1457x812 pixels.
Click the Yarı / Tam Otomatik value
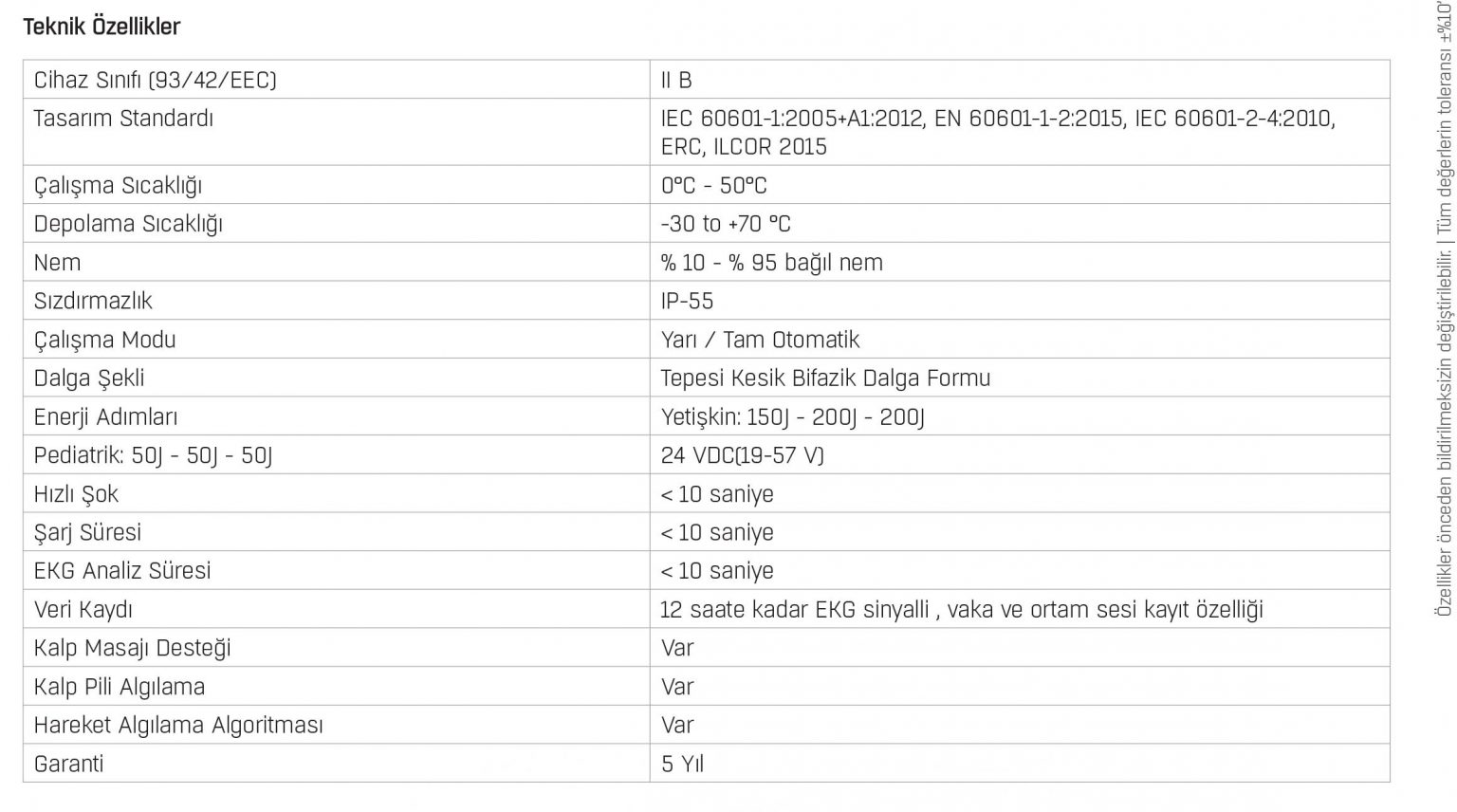click(761, 340)
